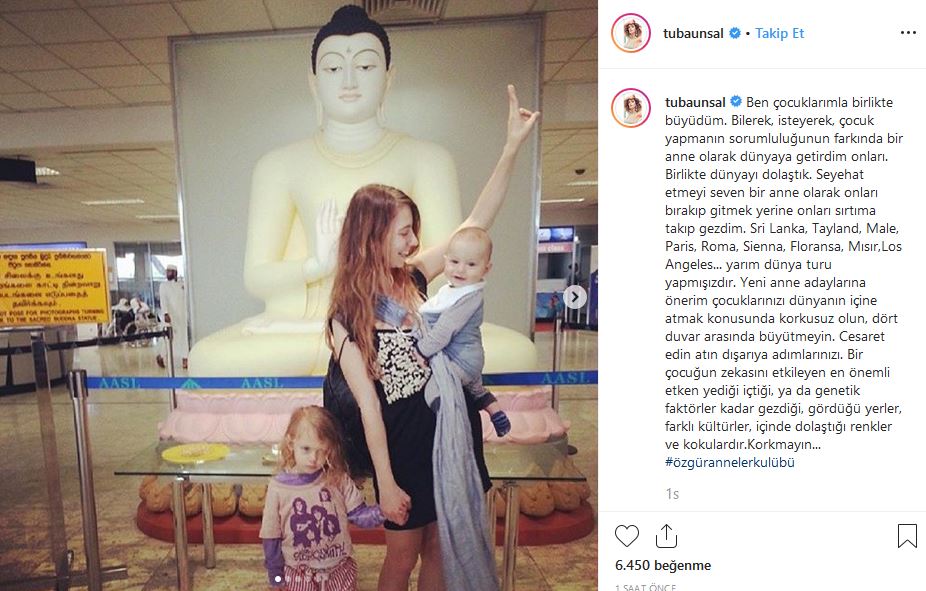
Task: Like the post with the heart icon
Action: pos(627,536)
